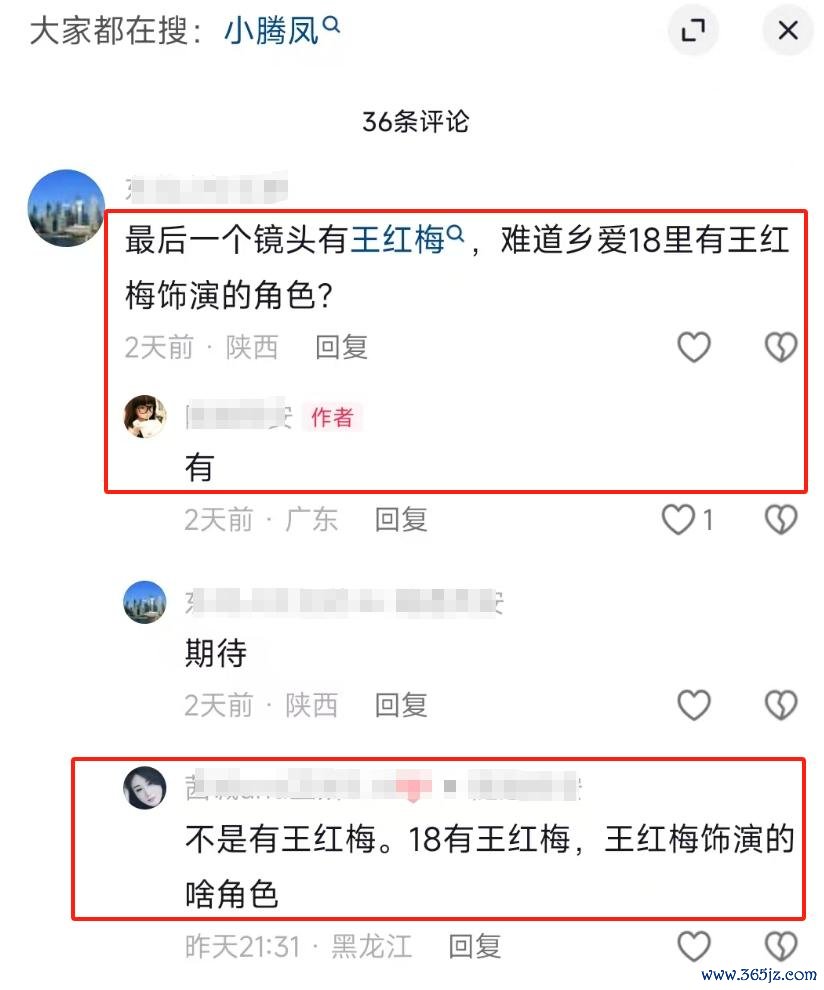Screen dimensions: 824x990
Task: Open the 王红梅 search link in comment
Action: pyautogui.click(x=407, y=240)
